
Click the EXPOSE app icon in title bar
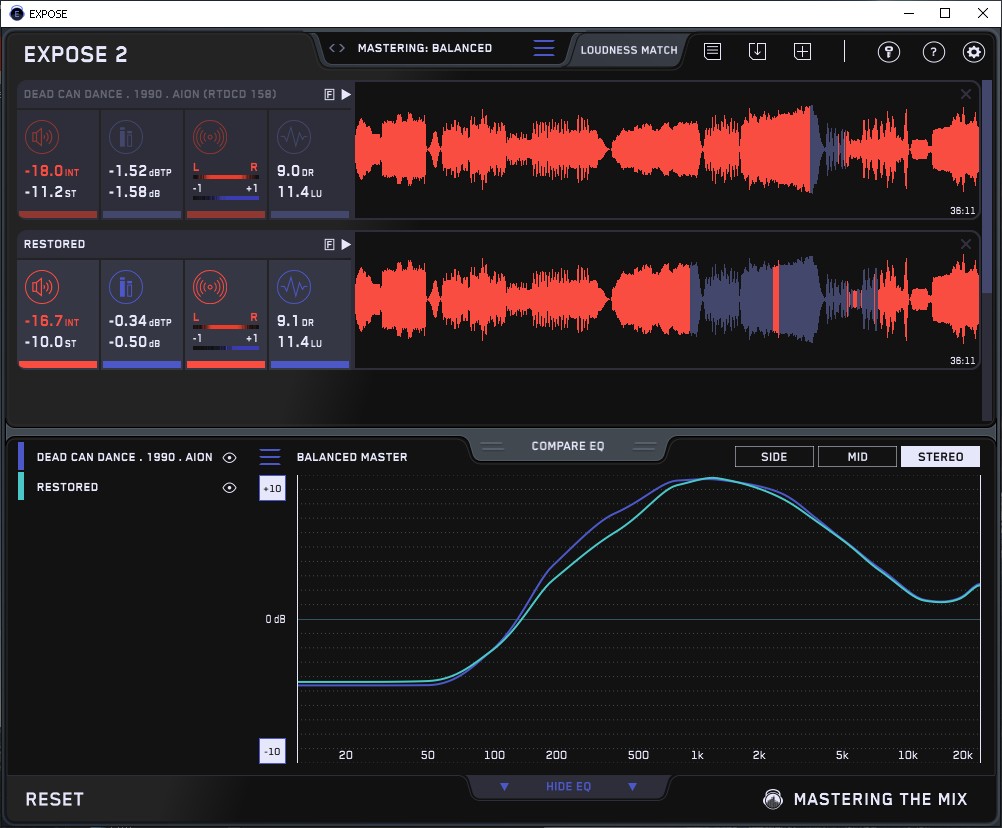(x=17, y=13)
